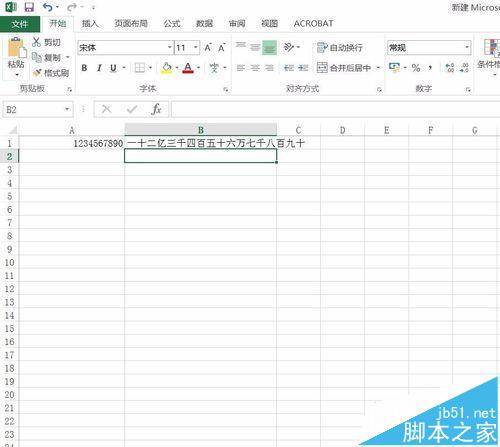500x447 pixels.
Task: Open 剪贴板 clipboard pane launcher
Action: [x=69, y=89]
